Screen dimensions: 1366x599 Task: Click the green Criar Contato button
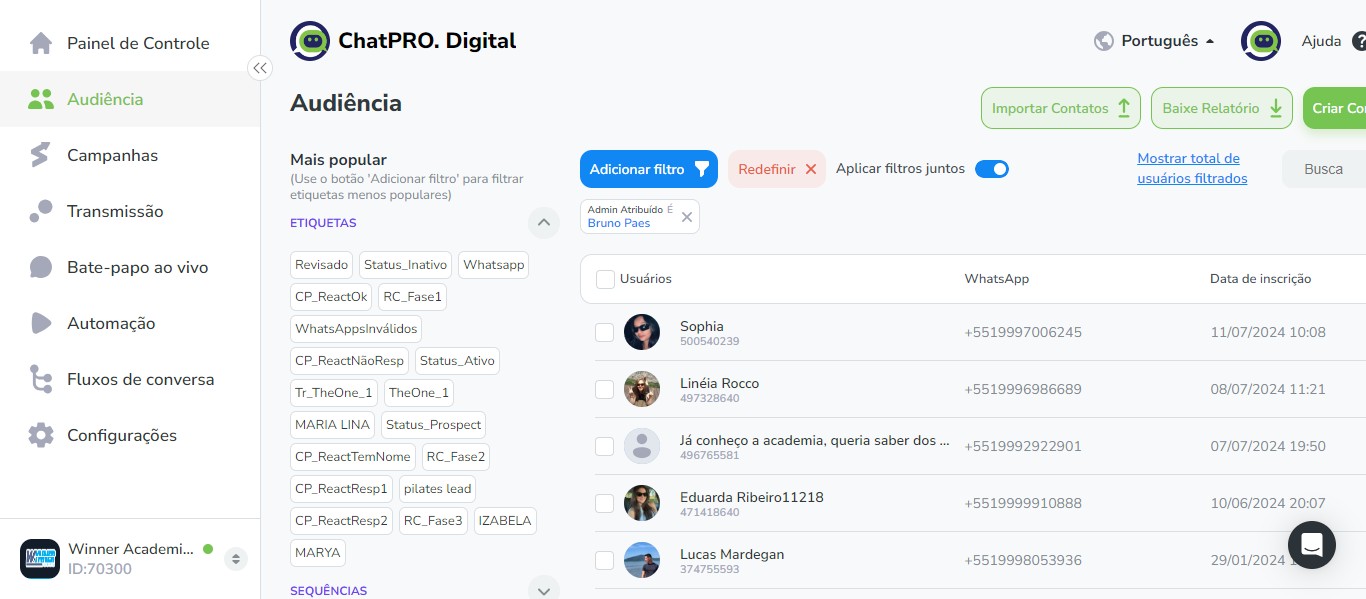1335,108
